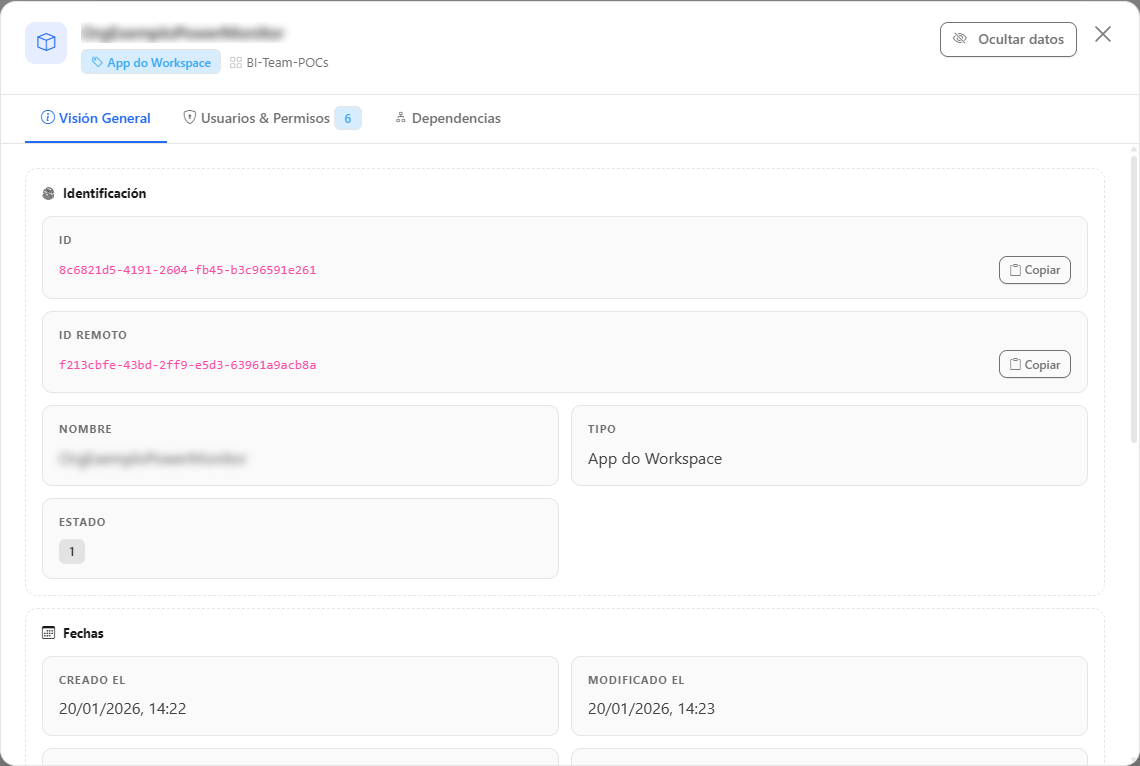Open the Dependencias tab
The image size is (1140, 766).
(448, 118)
